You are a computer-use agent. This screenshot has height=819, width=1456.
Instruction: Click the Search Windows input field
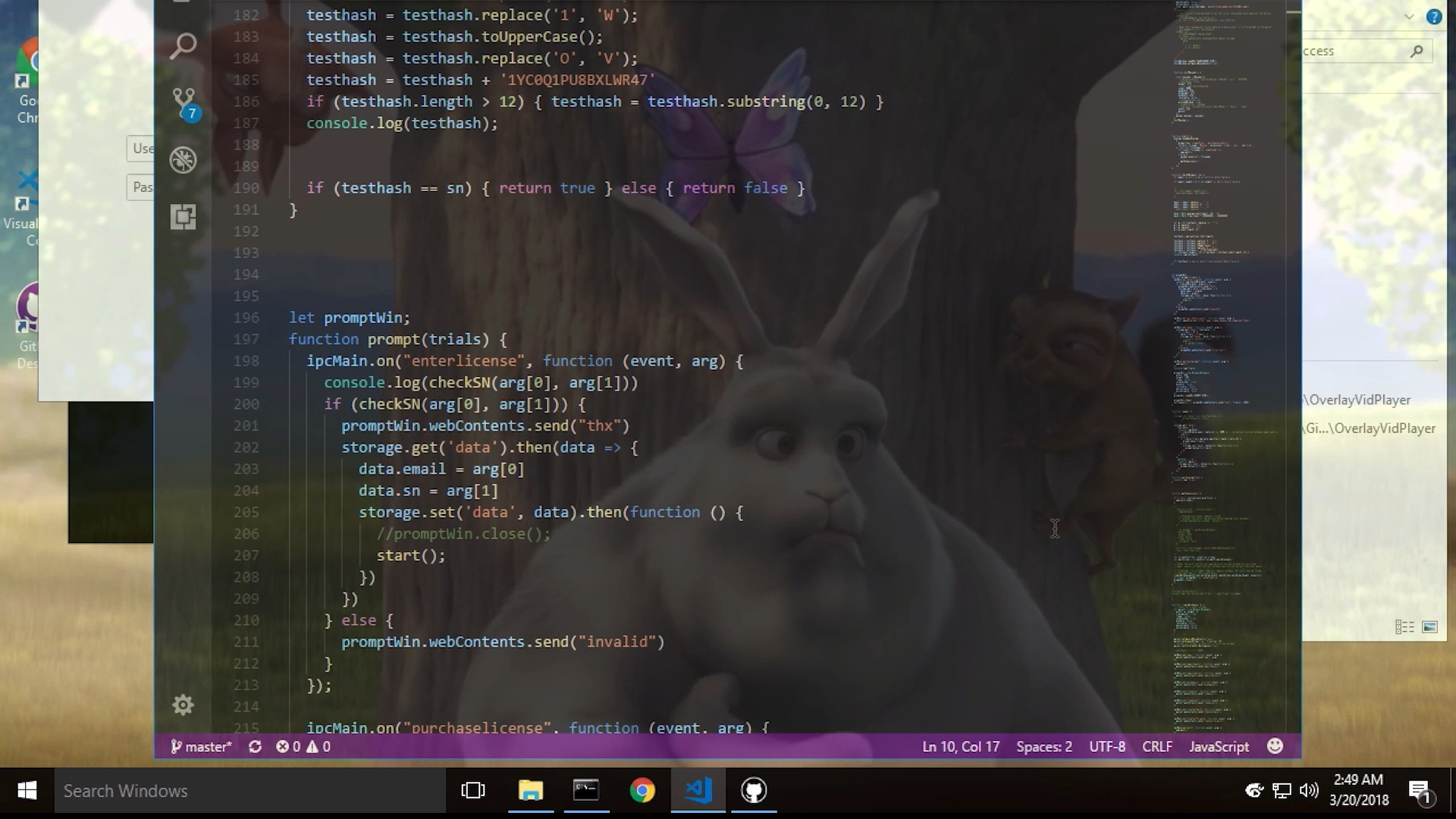point(250,790)
